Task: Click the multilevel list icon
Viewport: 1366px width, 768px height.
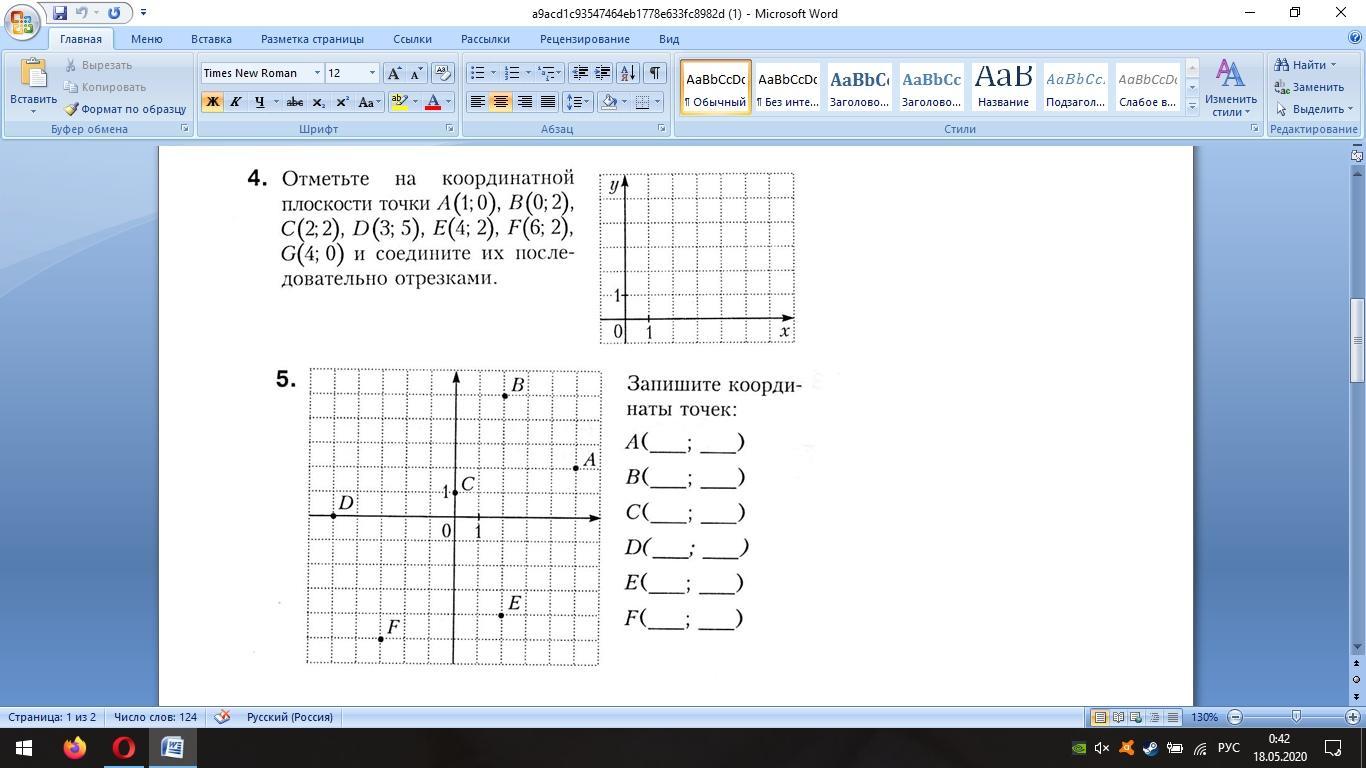Action: coord(546,73)
